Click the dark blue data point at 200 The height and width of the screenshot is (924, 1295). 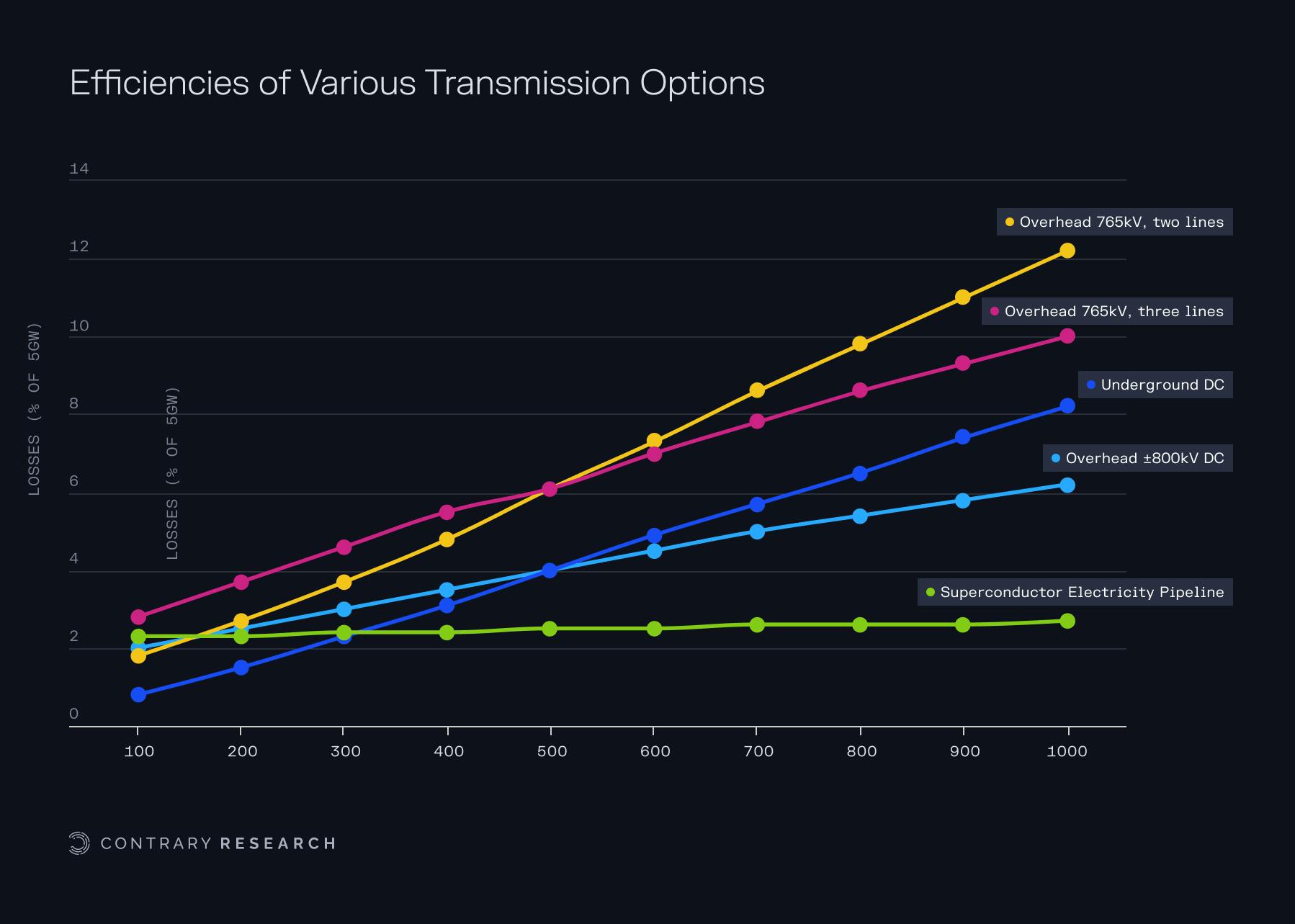pyautogui.click(x=241, y=668)
